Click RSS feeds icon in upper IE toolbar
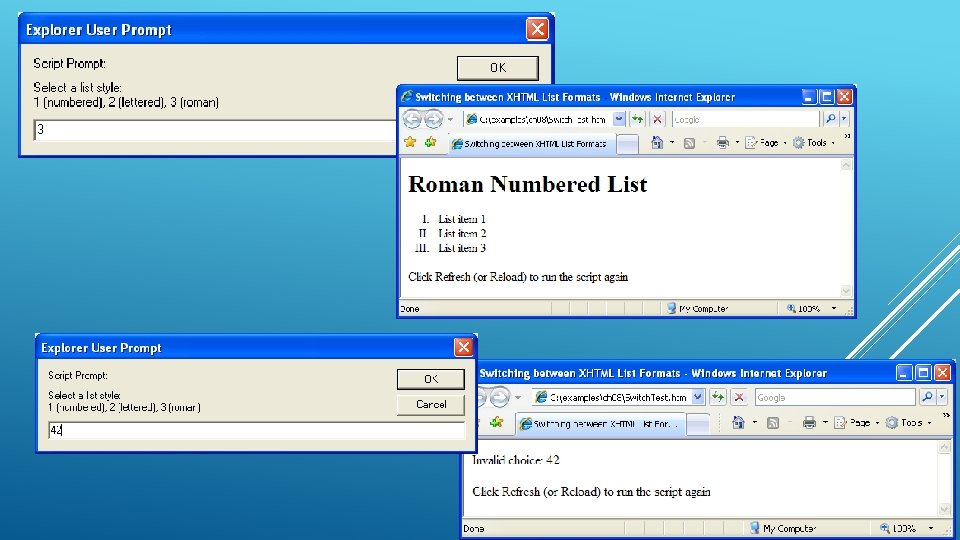The width and height of the screenshot is (960, 540). pos(689,143)
